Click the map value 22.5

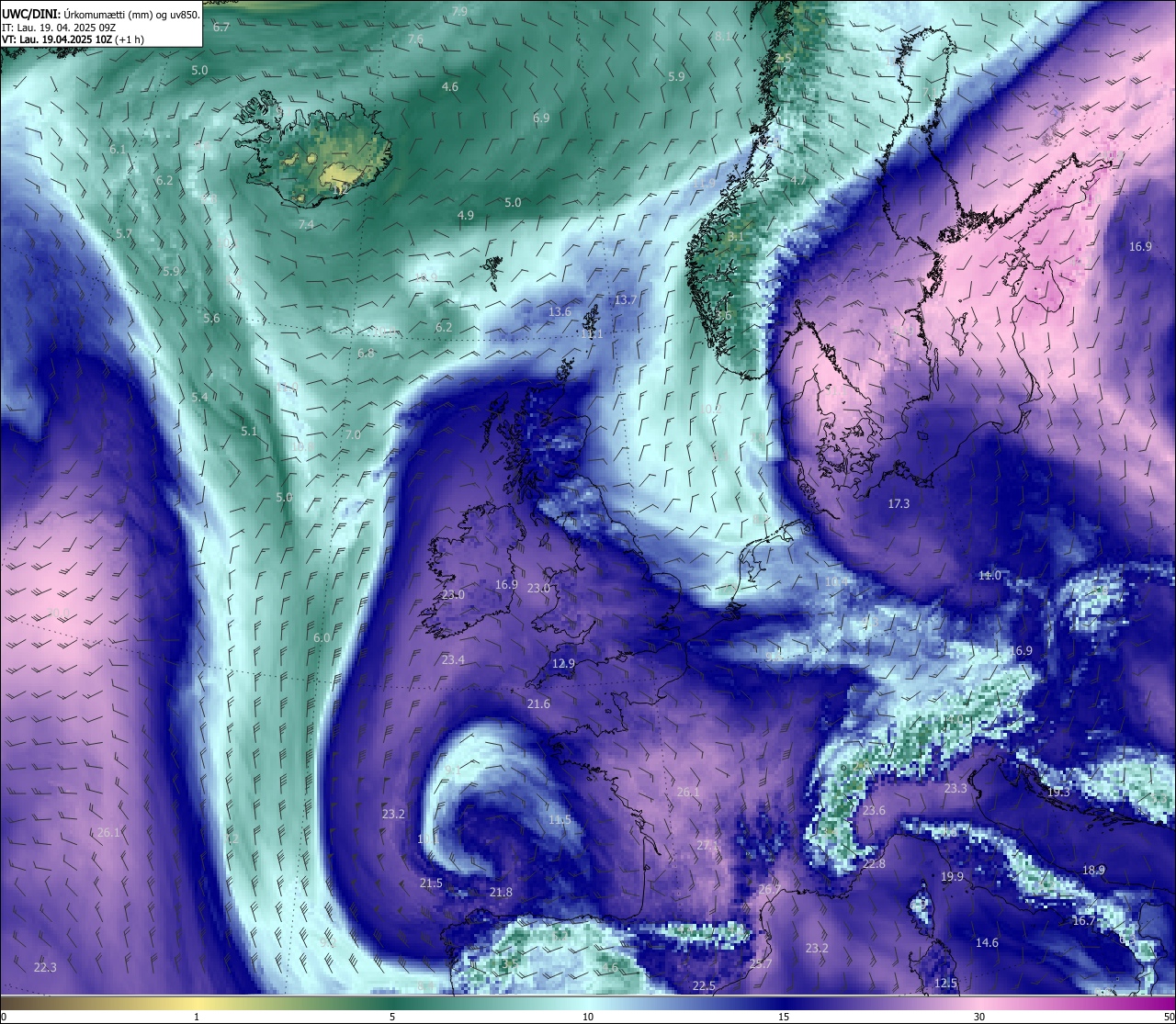coord(704,986)
